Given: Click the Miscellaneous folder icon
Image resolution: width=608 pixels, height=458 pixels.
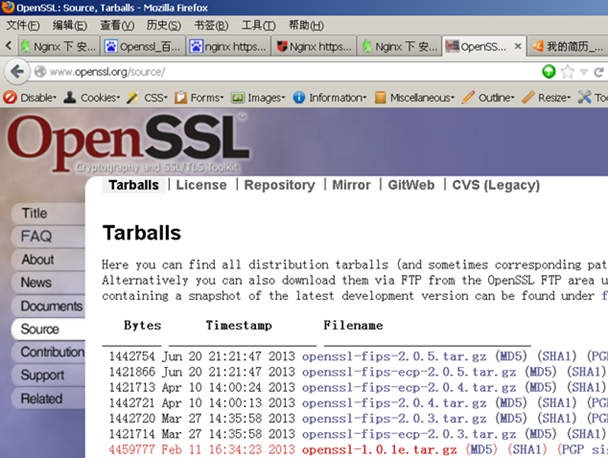Looking at the screenshot, I should 380,98.
